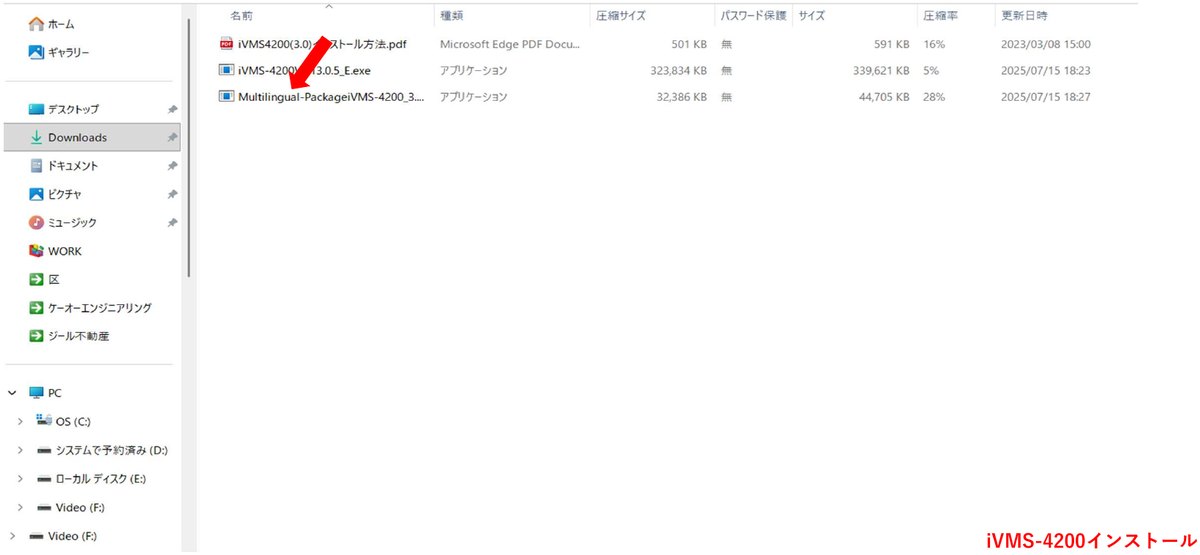Click the ピクチャ folder icon
1200x555 pixels.
(x=36, y=194)
